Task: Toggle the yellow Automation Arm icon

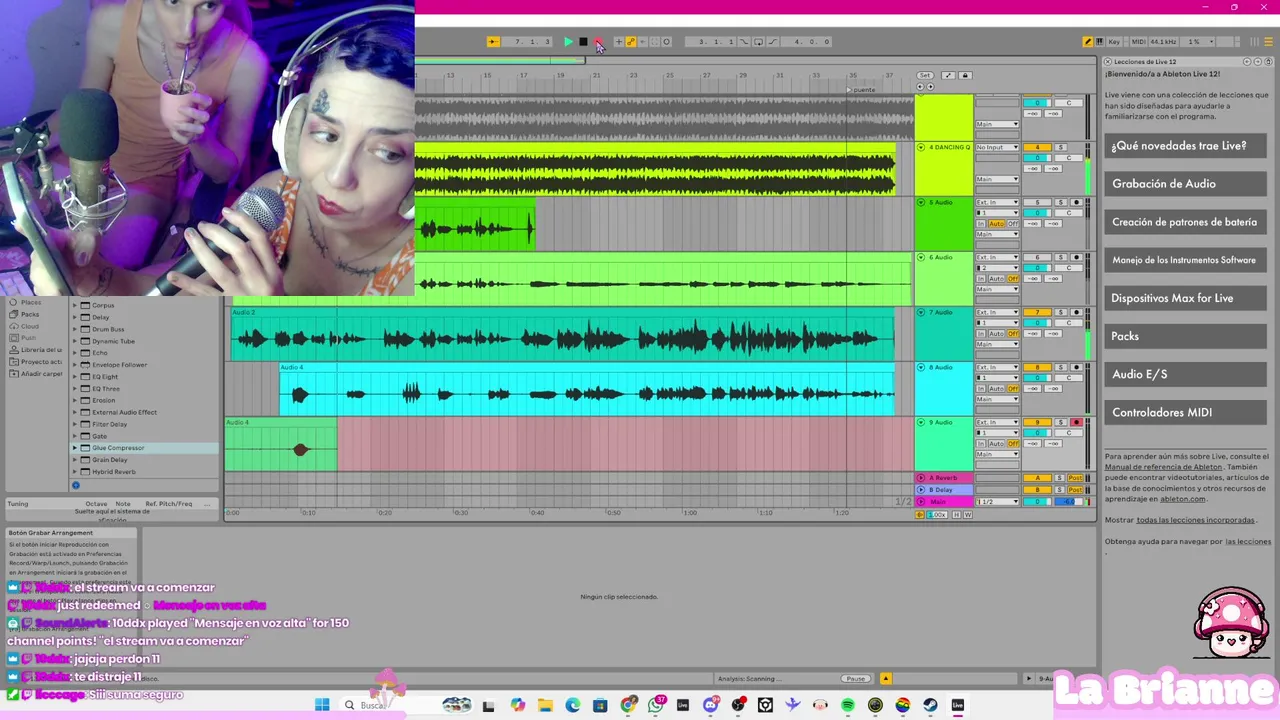Action: coord(631,42)
